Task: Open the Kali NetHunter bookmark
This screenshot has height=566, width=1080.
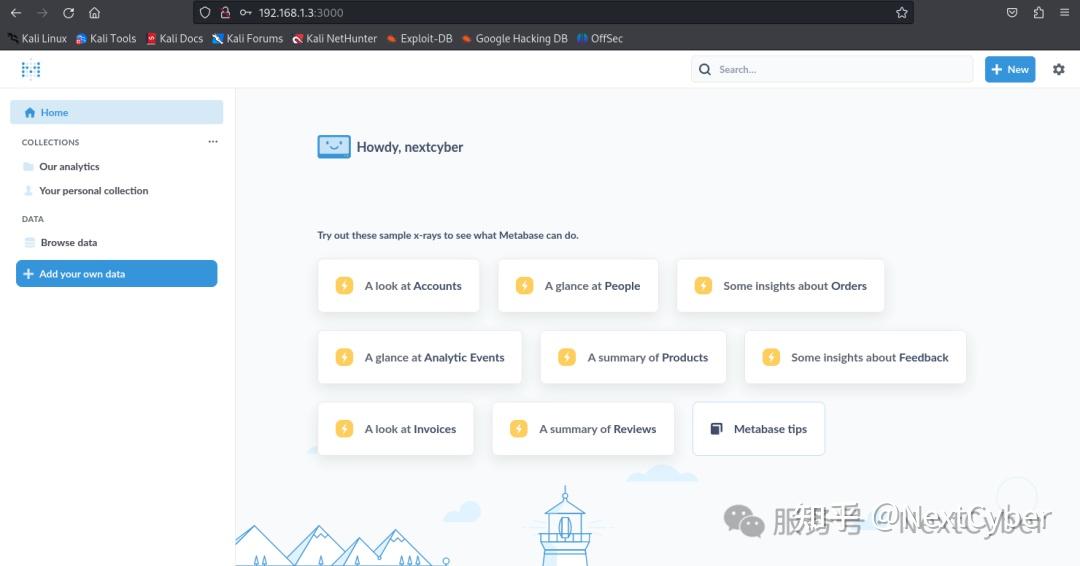Action: click(335, 39)
